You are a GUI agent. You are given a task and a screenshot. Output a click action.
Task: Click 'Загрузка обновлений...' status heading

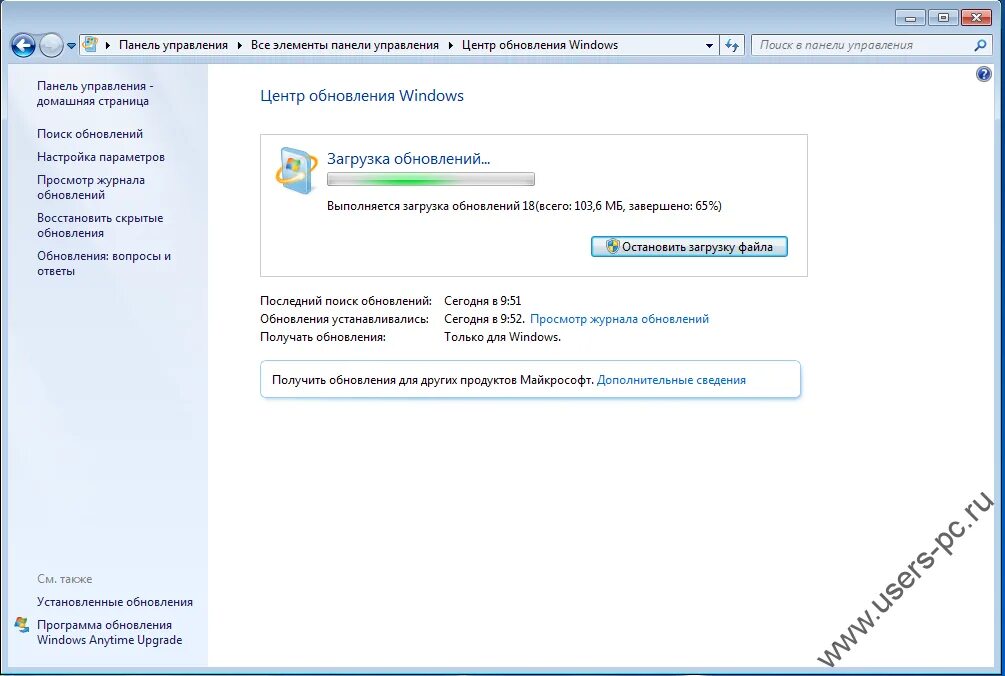click(x=408, y=159)
